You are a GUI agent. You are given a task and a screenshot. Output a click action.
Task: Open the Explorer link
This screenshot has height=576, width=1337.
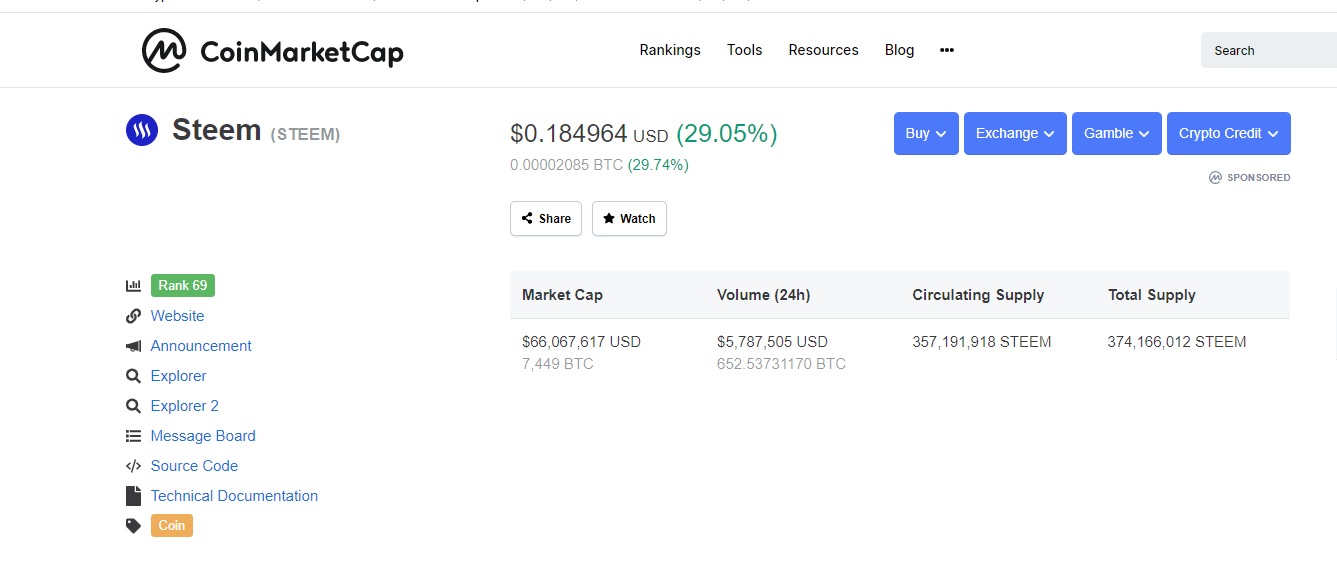(178, 376)
